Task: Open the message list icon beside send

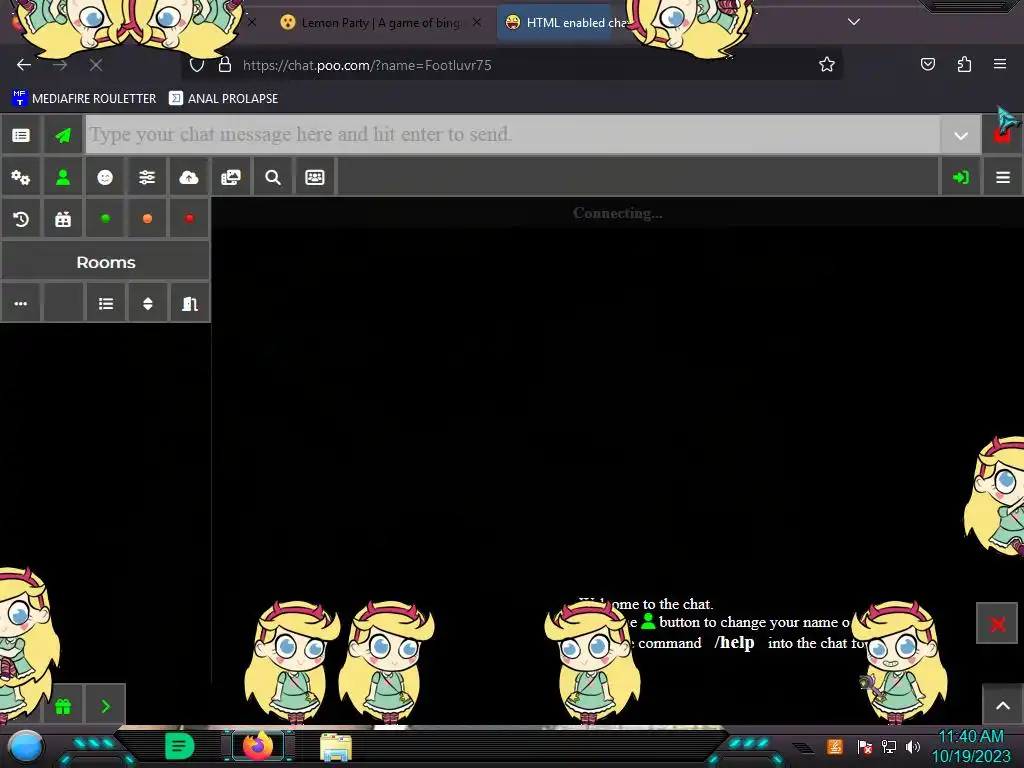Action: tap(21, 135)
